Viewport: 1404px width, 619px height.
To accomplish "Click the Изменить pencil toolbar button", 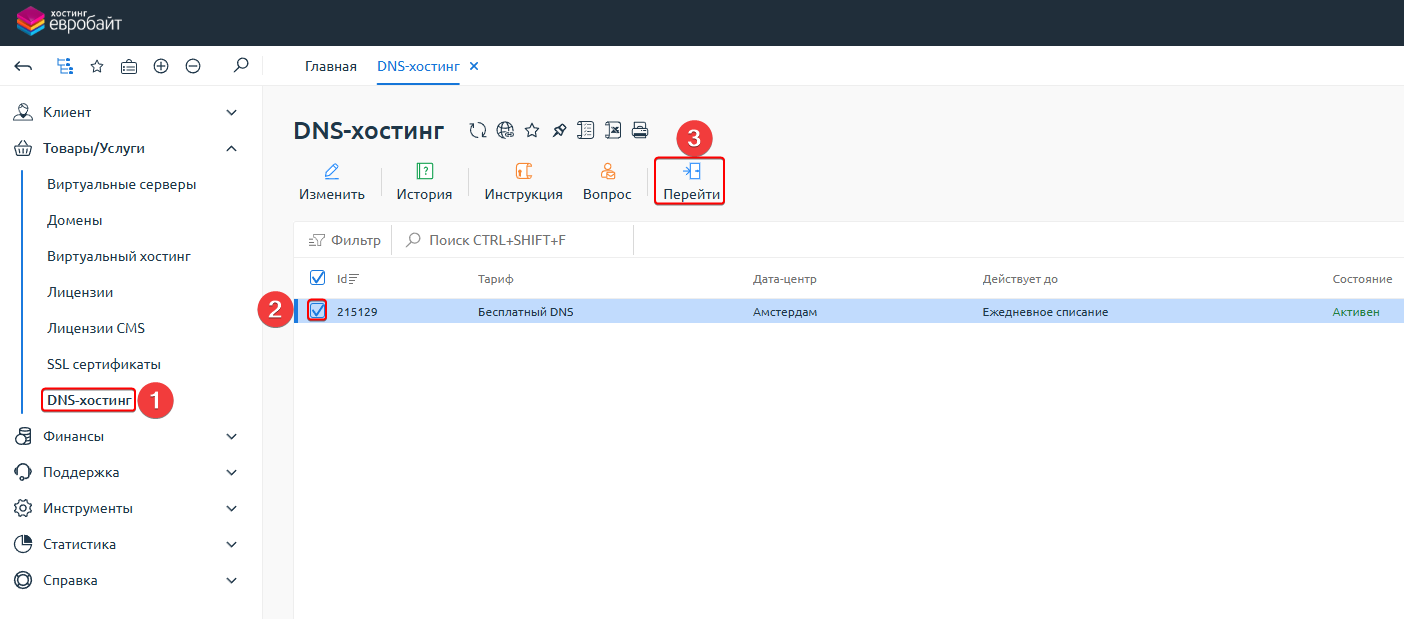I will [332, 182].
